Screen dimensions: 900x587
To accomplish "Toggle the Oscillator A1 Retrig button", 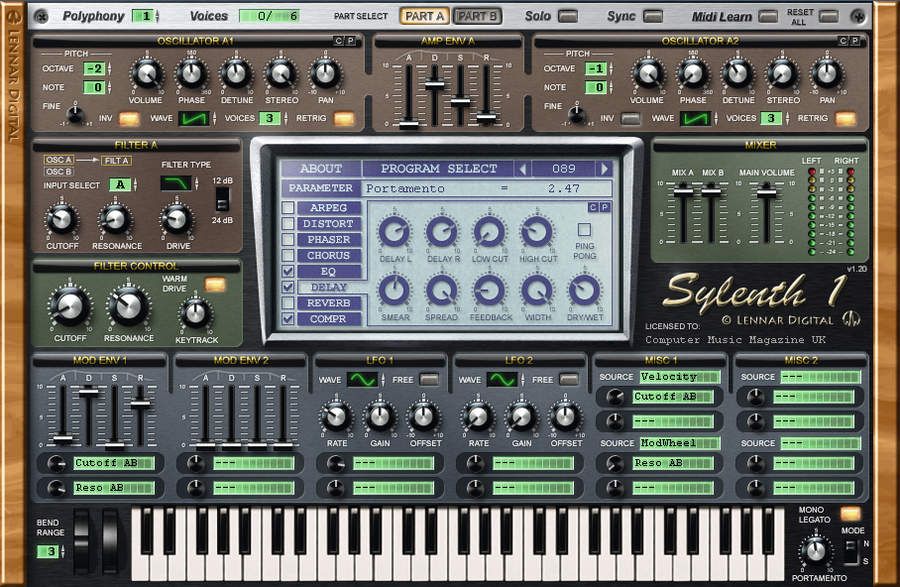I will pyautogui.click(x=344, y=119).
